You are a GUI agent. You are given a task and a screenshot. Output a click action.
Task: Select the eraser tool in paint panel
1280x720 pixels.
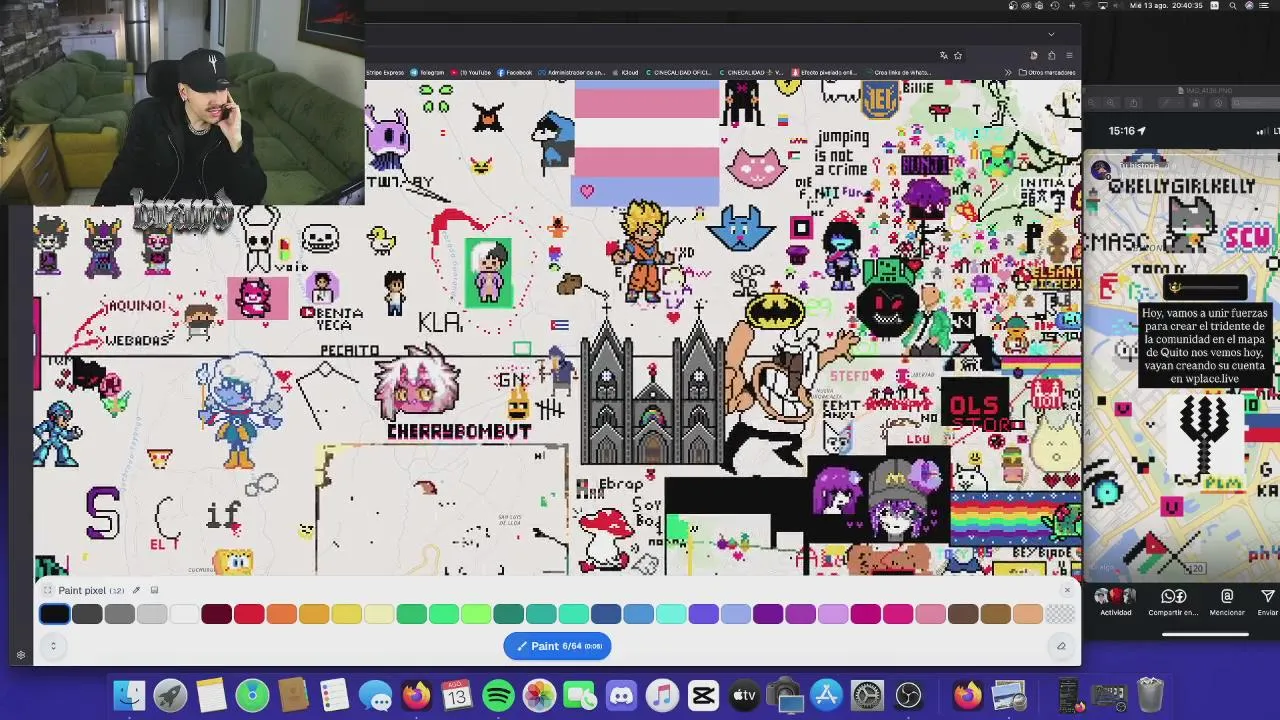(1061, 646)
